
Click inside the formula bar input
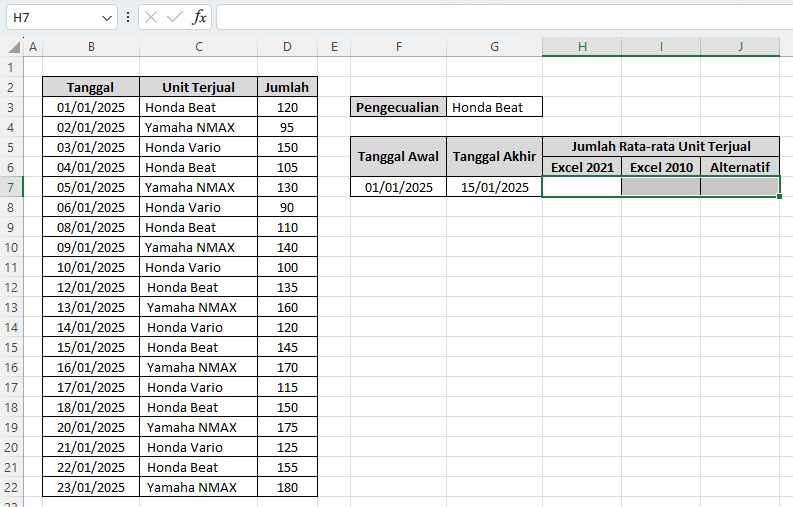[x=500, y=17]
